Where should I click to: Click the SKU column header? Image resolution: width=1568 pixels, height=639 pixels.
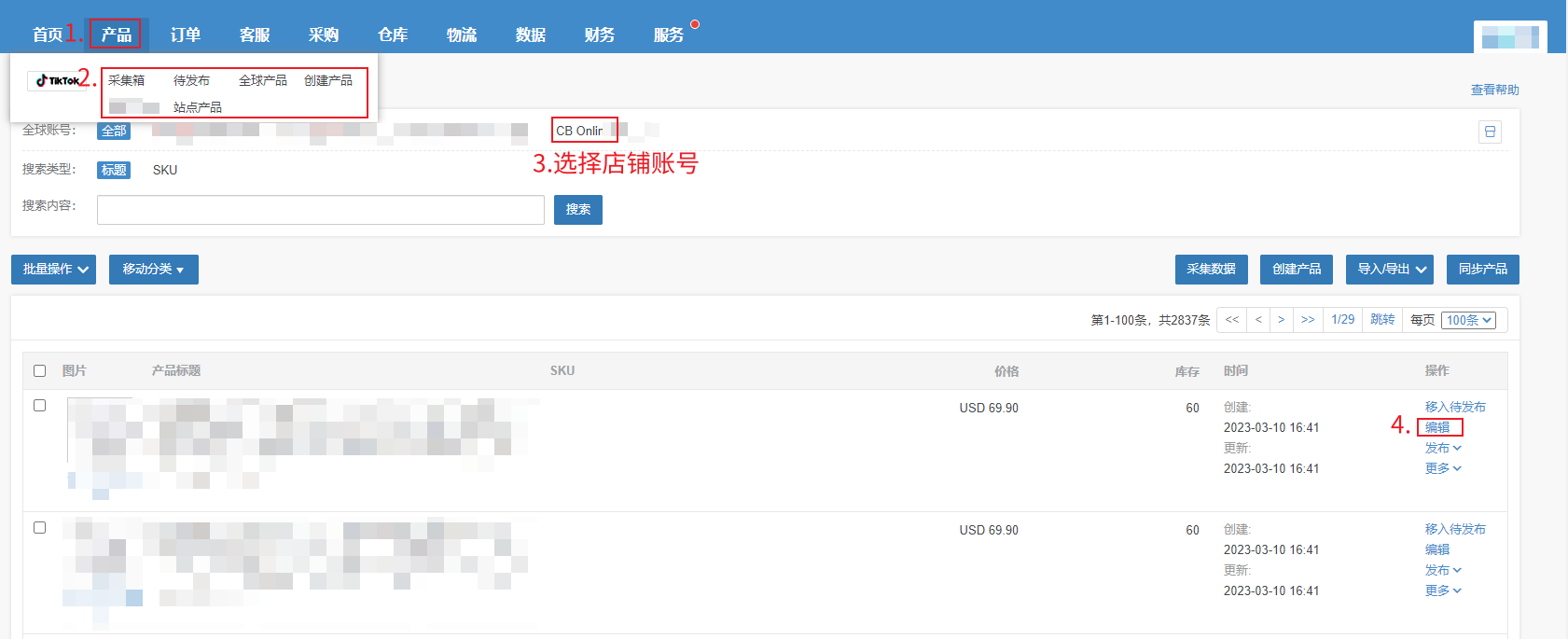[x=562, y=370]
